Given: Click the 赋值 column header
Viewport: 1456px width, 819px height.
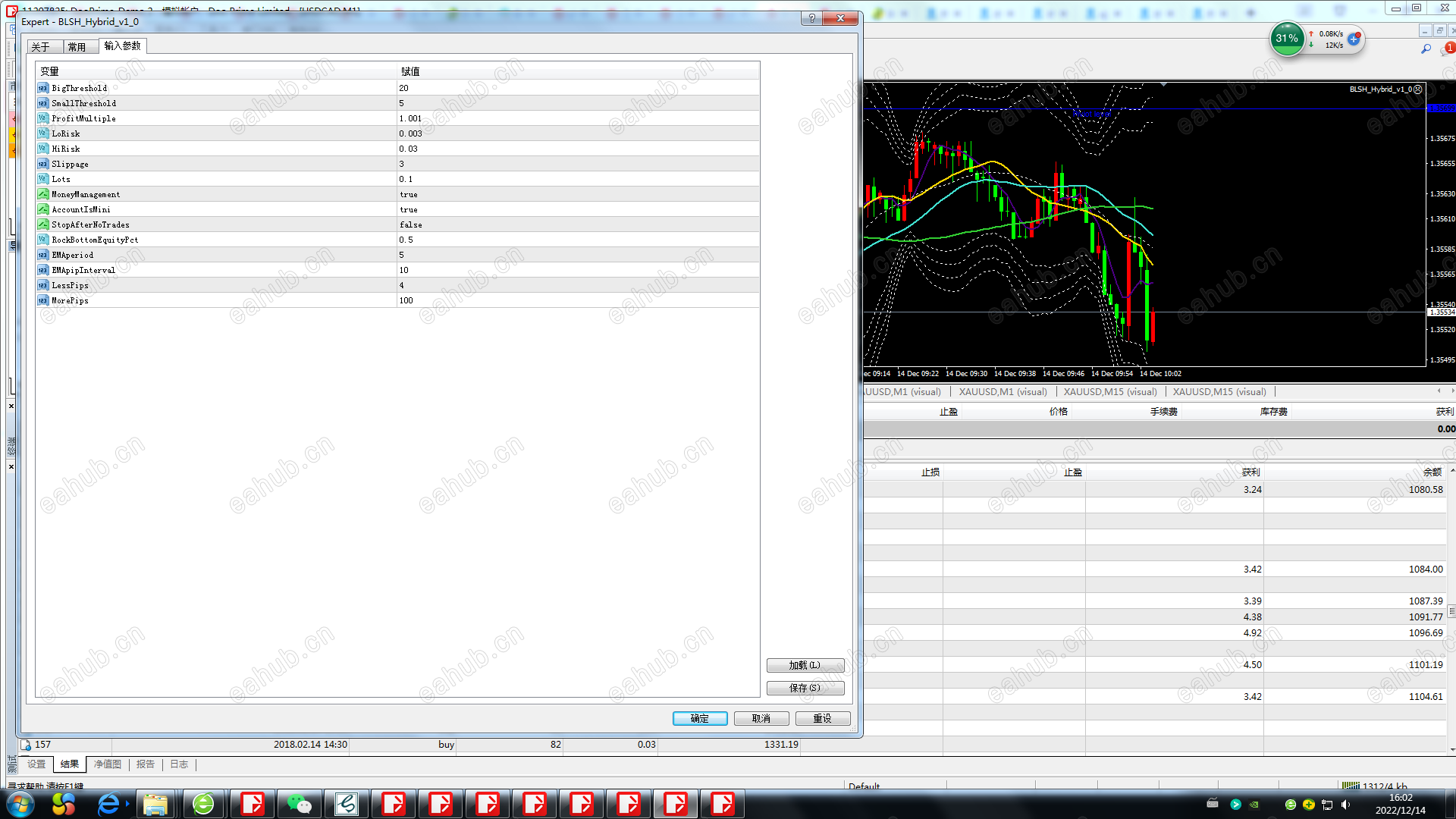Looking at the screenshot, I should 578,71.
